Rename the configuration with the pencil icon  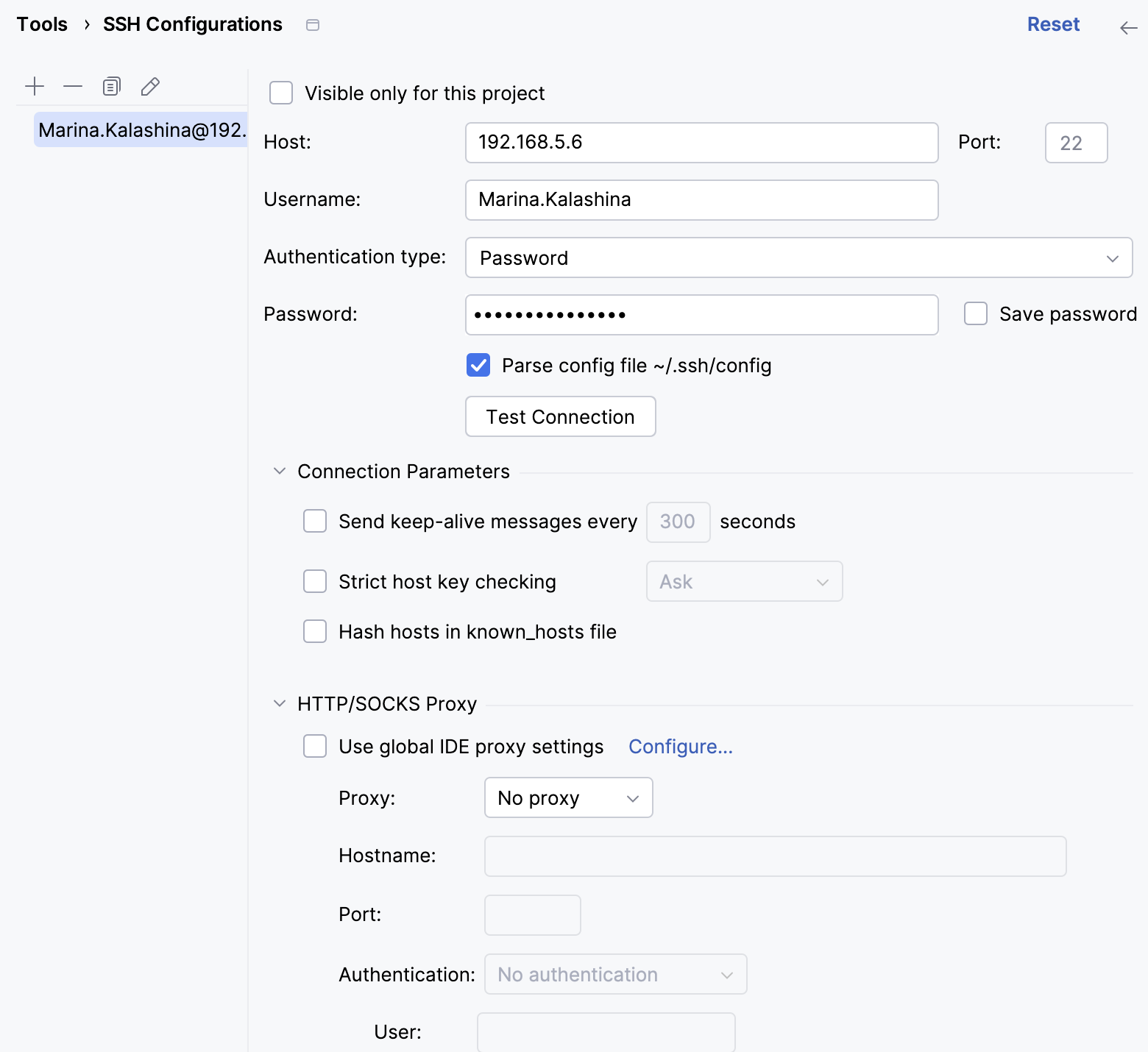[150, 86]
